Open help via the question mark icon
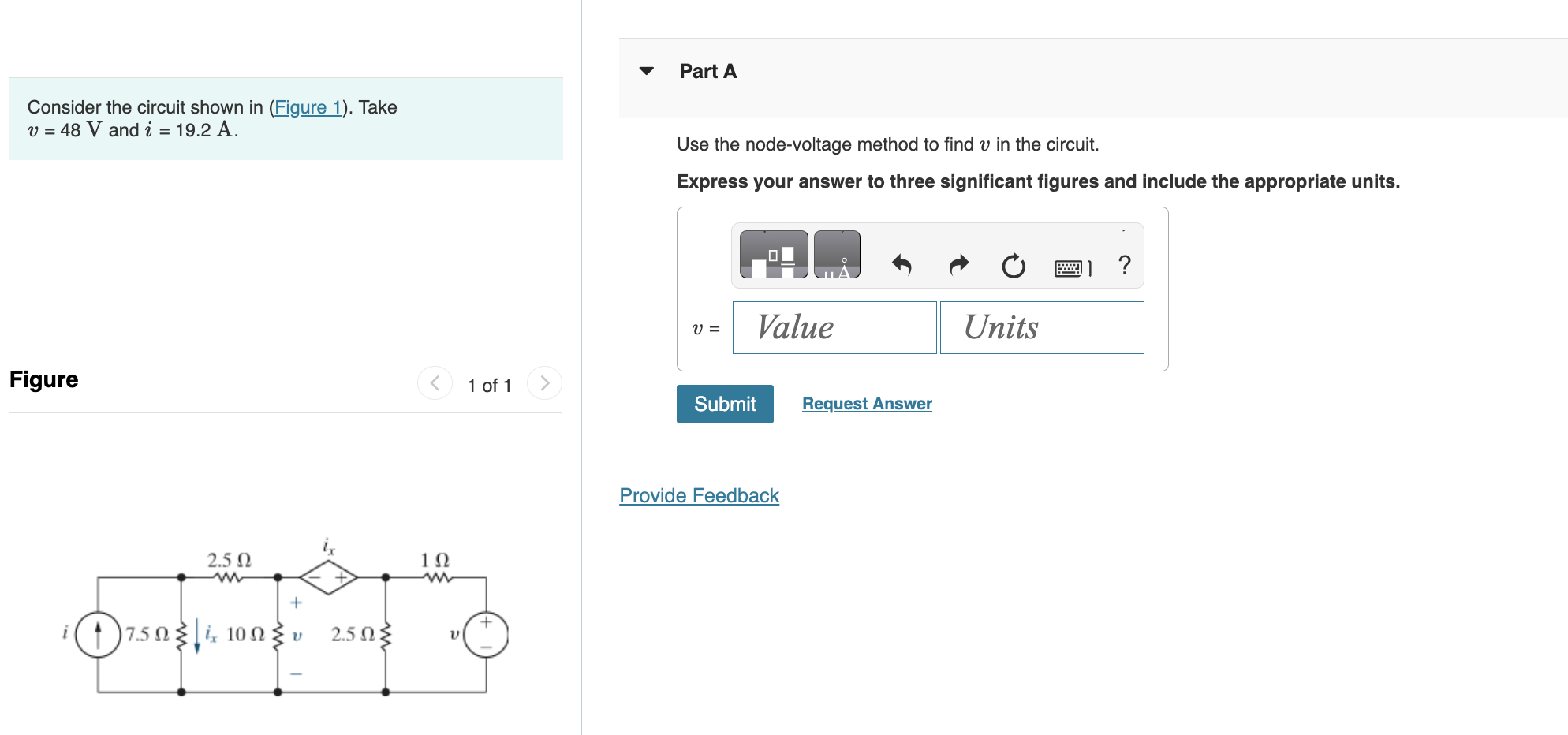The width and height of the screenshot is (1568, 735). (x=1125, y=266)
